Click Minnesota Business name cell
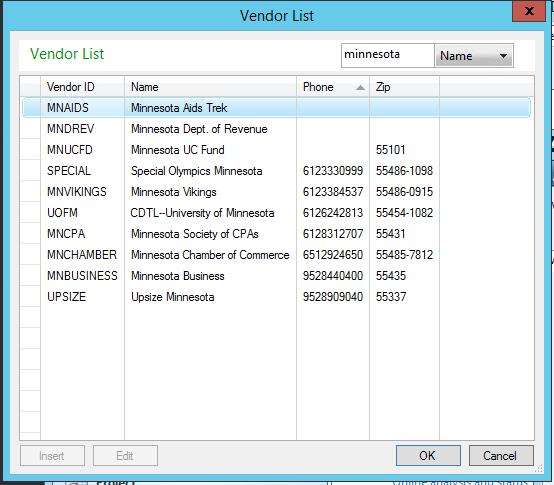The width and height of the screenshot is (554, 485). coord(178,276)
